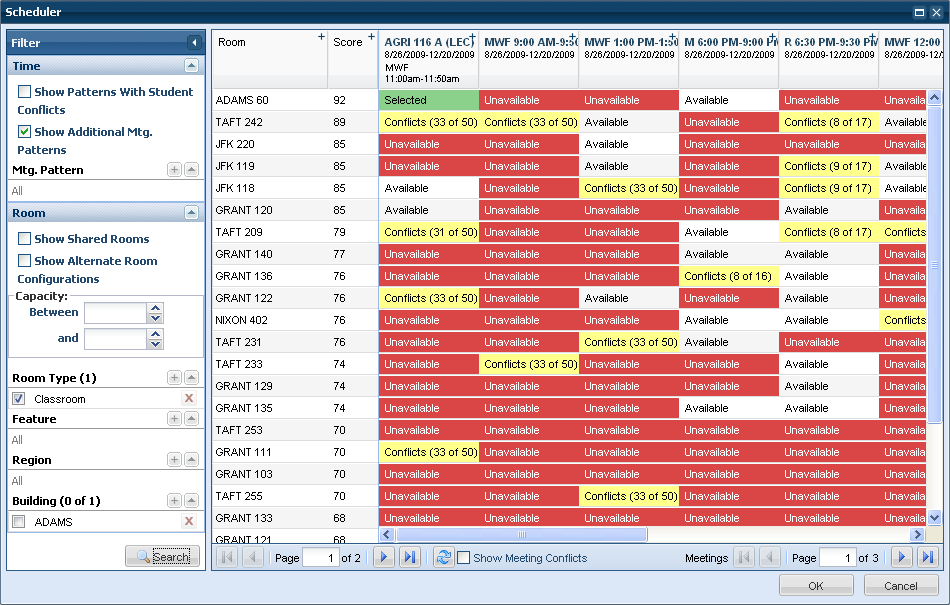Viewport: 950px width, 605px height.
Task: Collapse the Mtg. Pattern filter
Action: tap(191, 170)
